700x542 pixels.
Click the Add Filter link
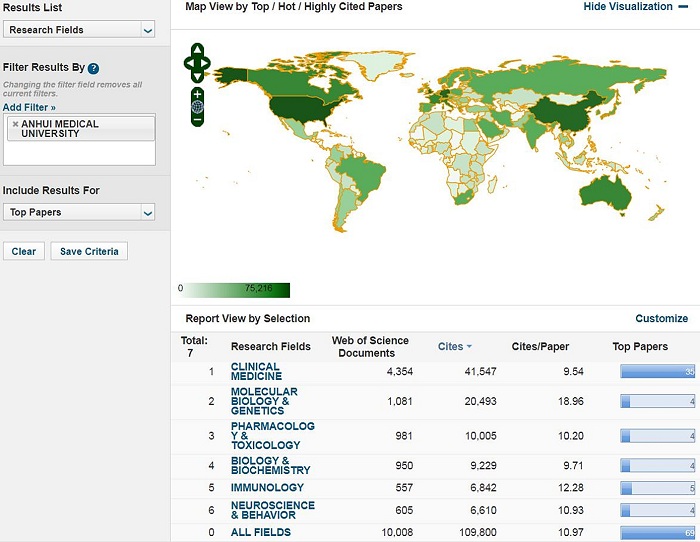tap(29, 107)
